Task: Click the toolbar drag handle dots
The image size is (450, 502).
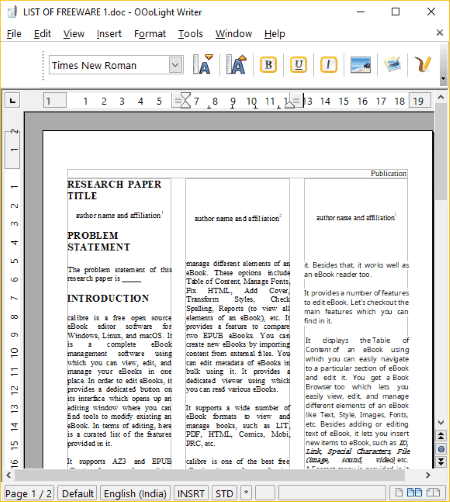Action: [x=43, y=65]
